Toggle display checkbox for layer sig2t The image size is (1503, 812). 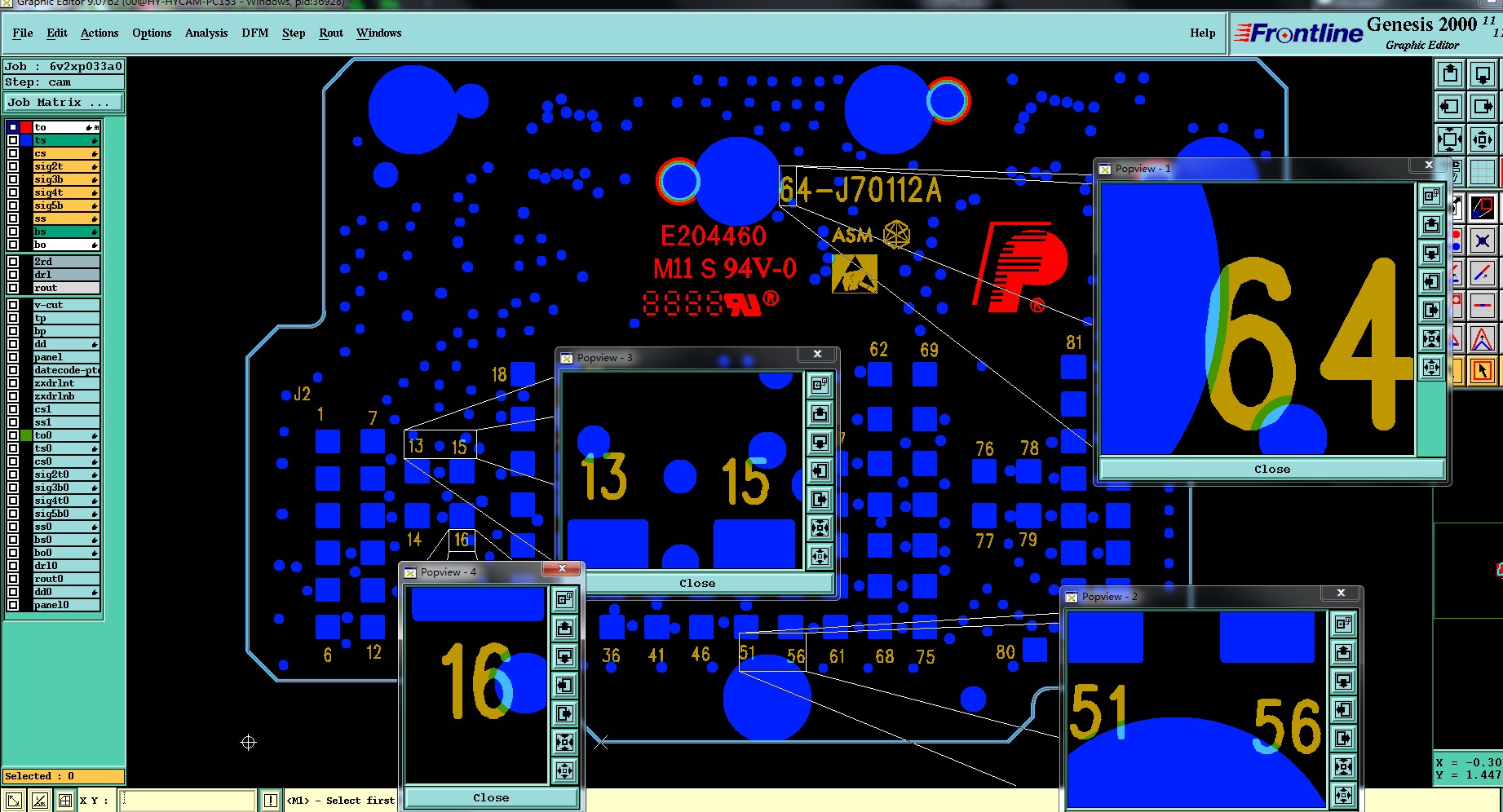tap(13, 166)
